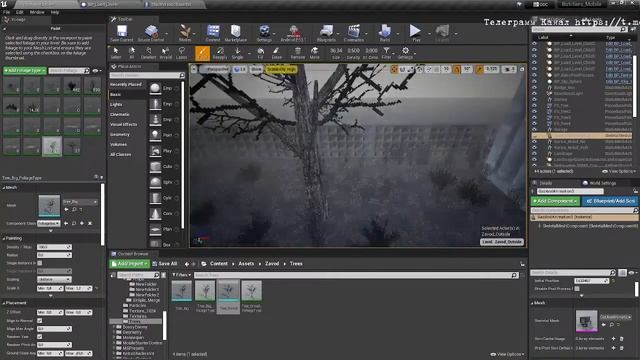
Task: Choose the foliage Erase tool
Action: click(x=277, y=53)
